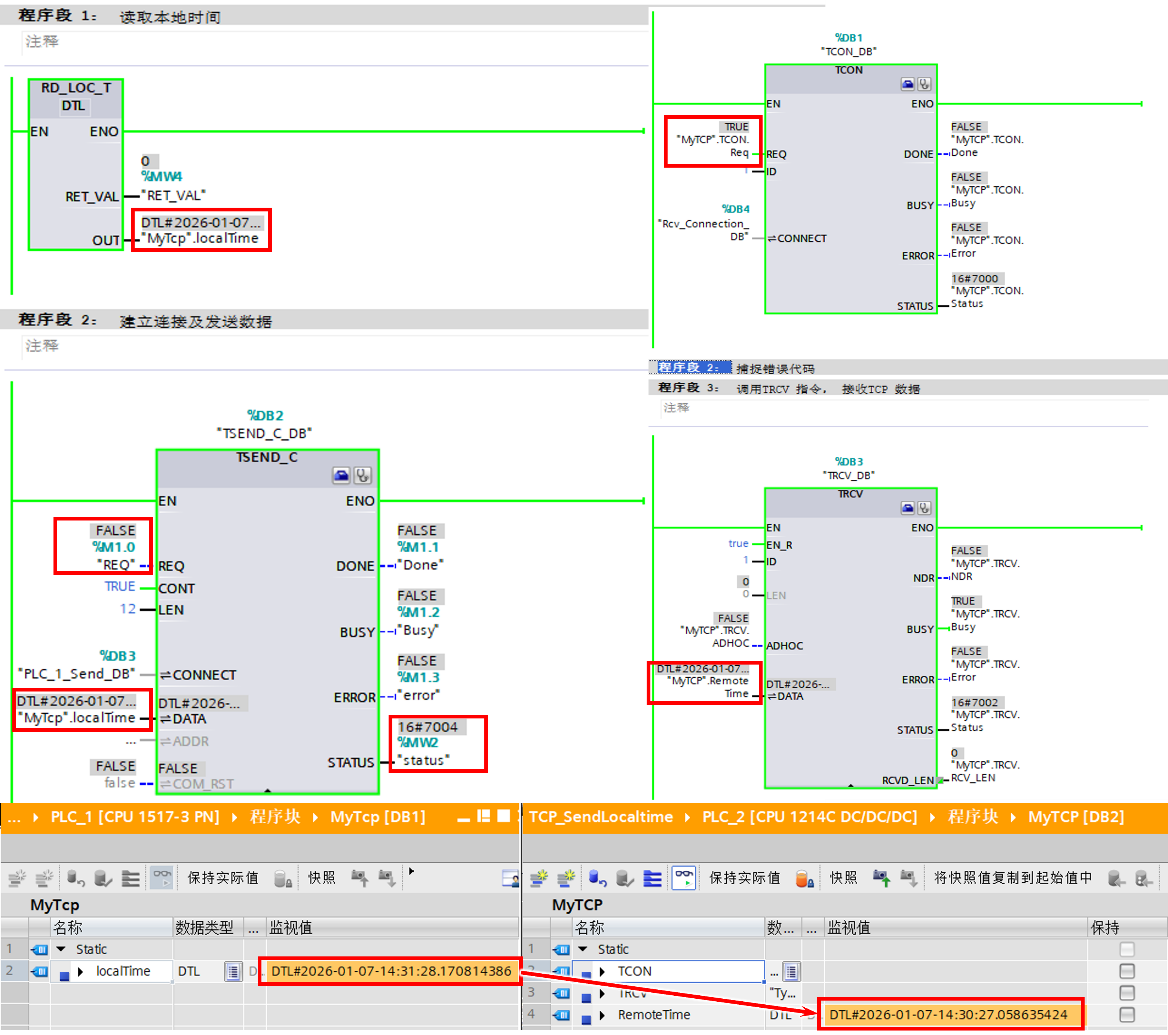Click 将快照值复制到起始值中 button
The image size is (1168, 1035).
(x=1013, y=877)
